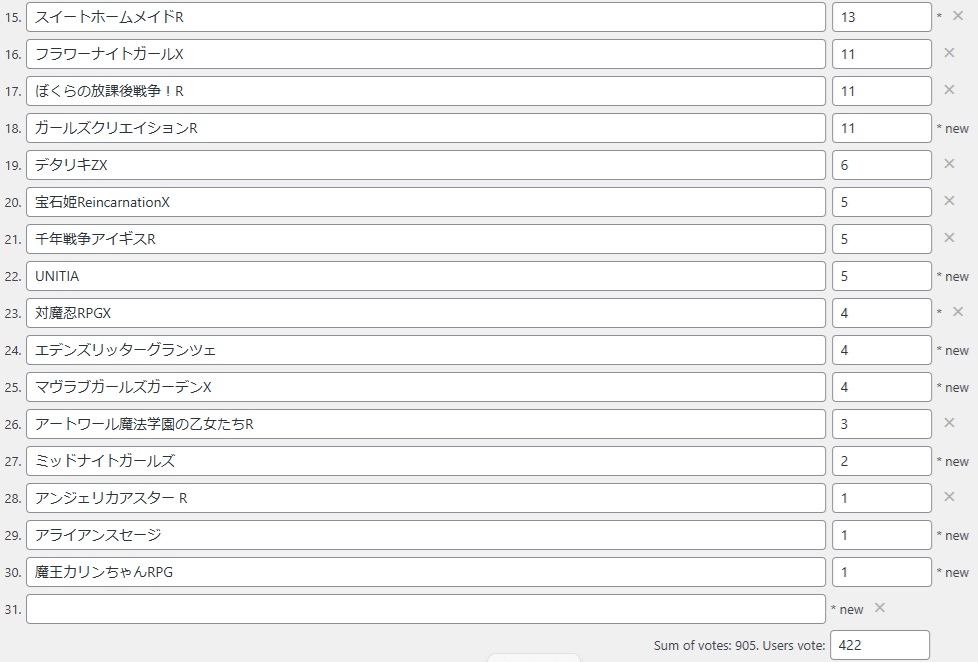Delete the アンジェリカアスター R answer
This screenshot has width=978, height=662.
(x=949, y=497)
